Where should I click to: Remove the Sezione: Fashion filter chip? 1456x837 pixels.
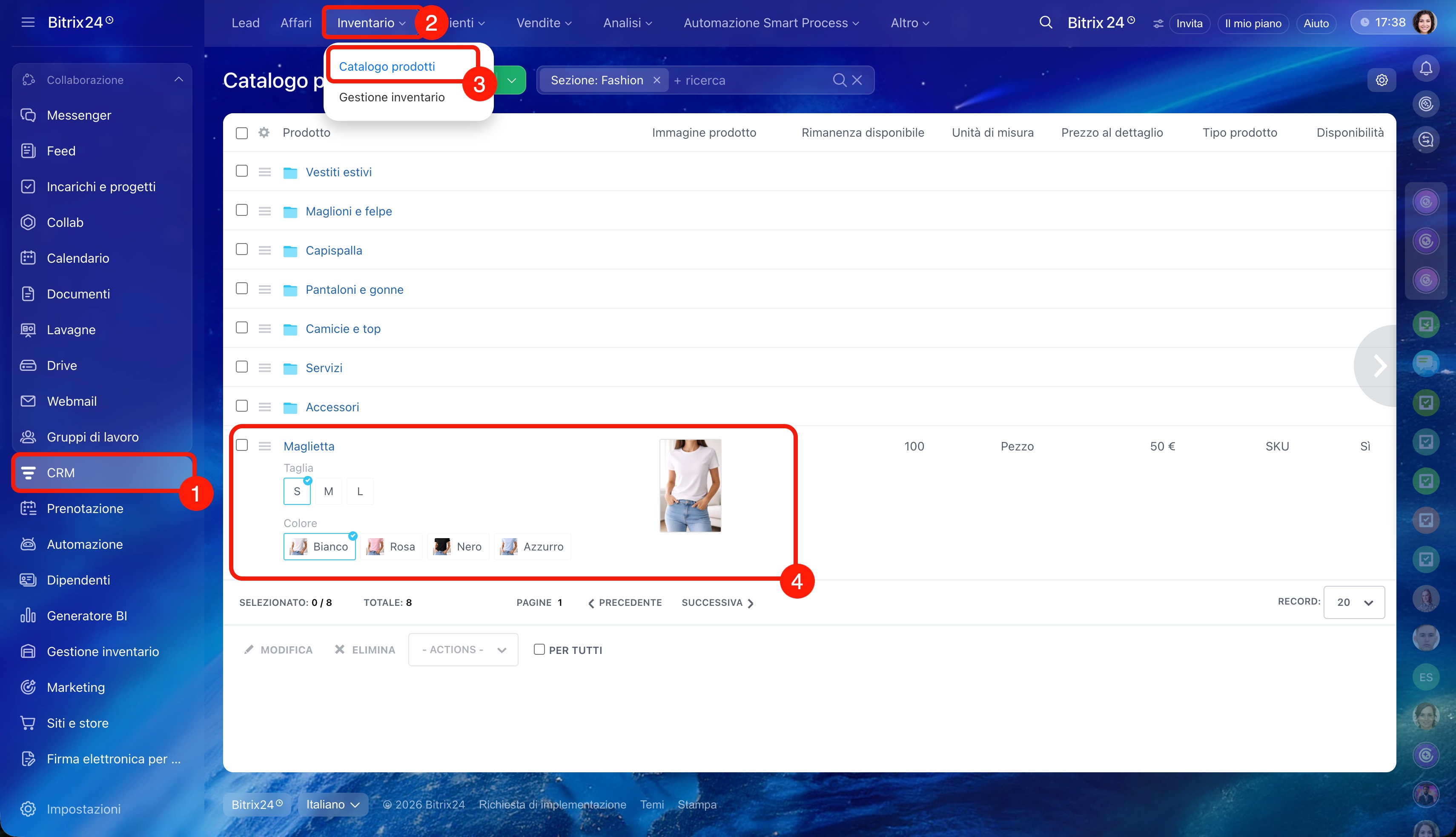tap(656, 80)
